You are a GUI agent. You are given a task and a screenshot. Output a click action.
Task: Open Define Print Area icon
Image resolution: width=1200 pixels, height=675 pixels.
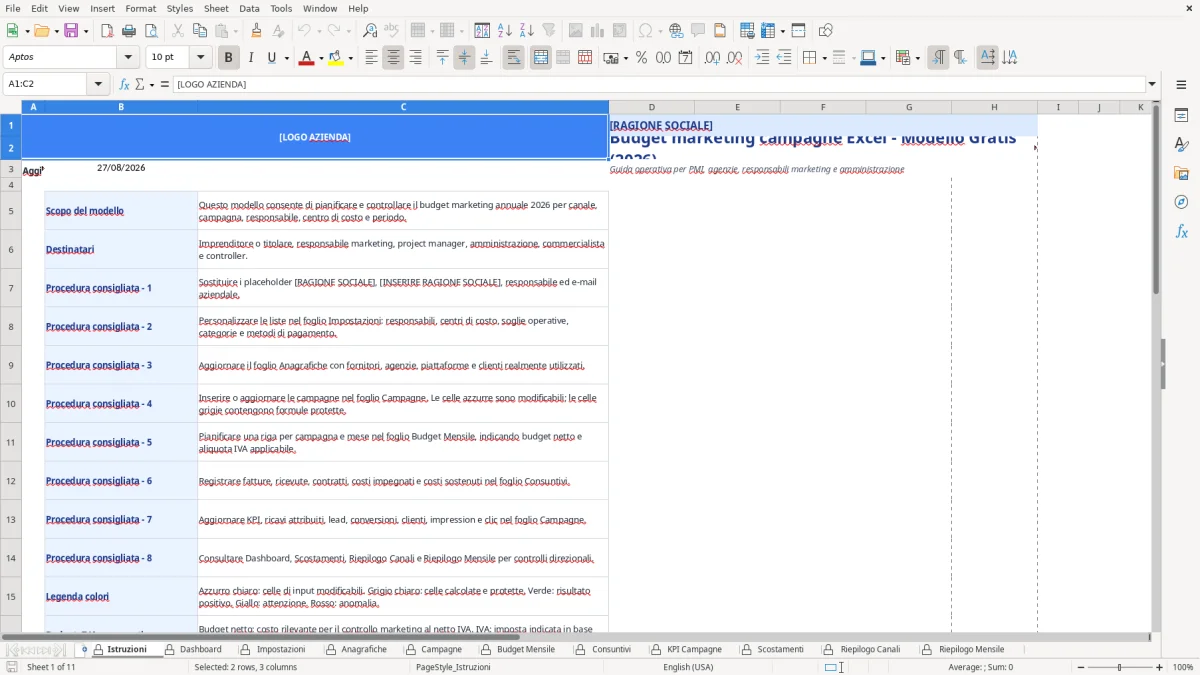click(747, 31)
